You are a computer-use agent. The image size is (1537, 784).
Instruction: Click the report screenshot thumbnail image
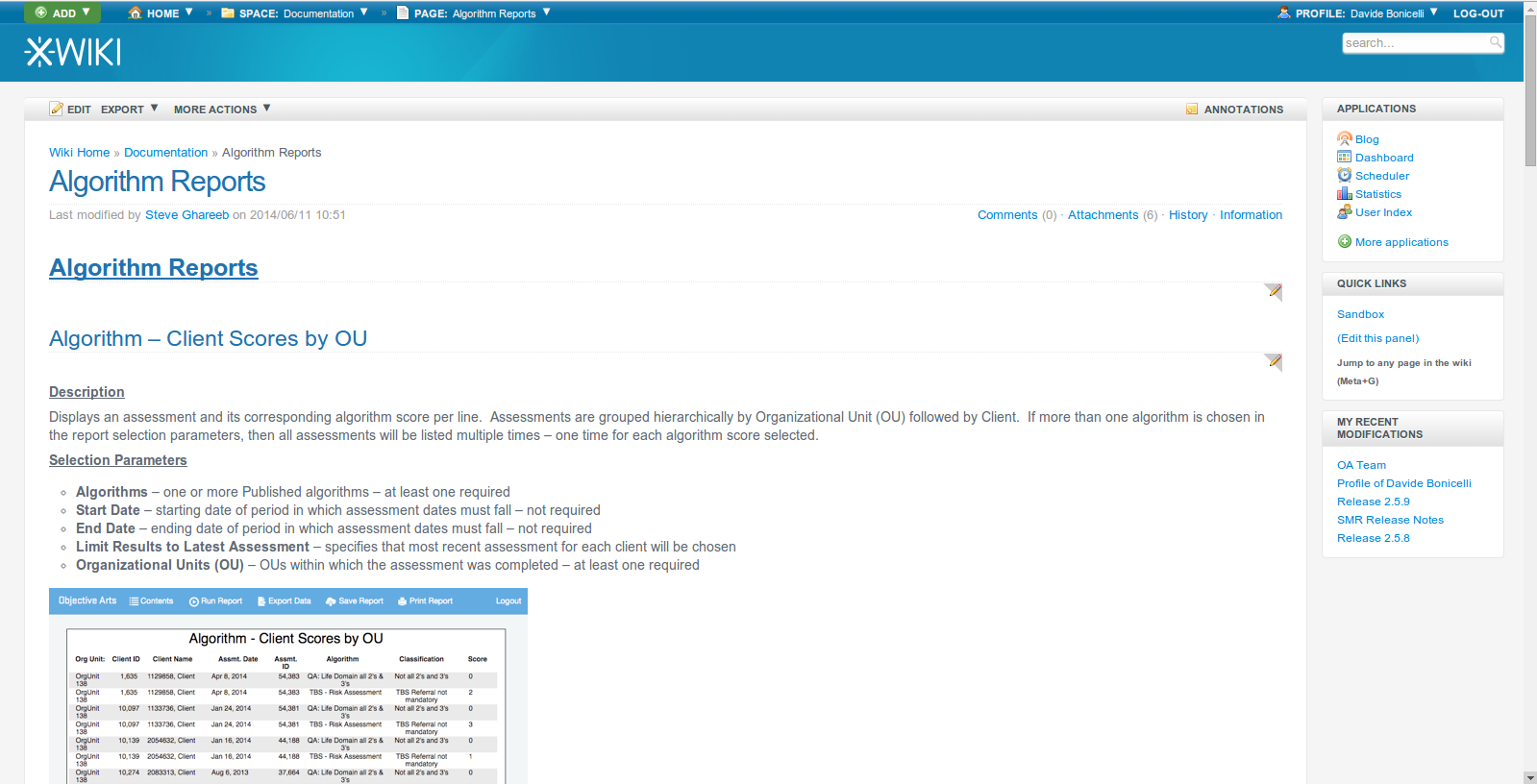pos(287,686)
